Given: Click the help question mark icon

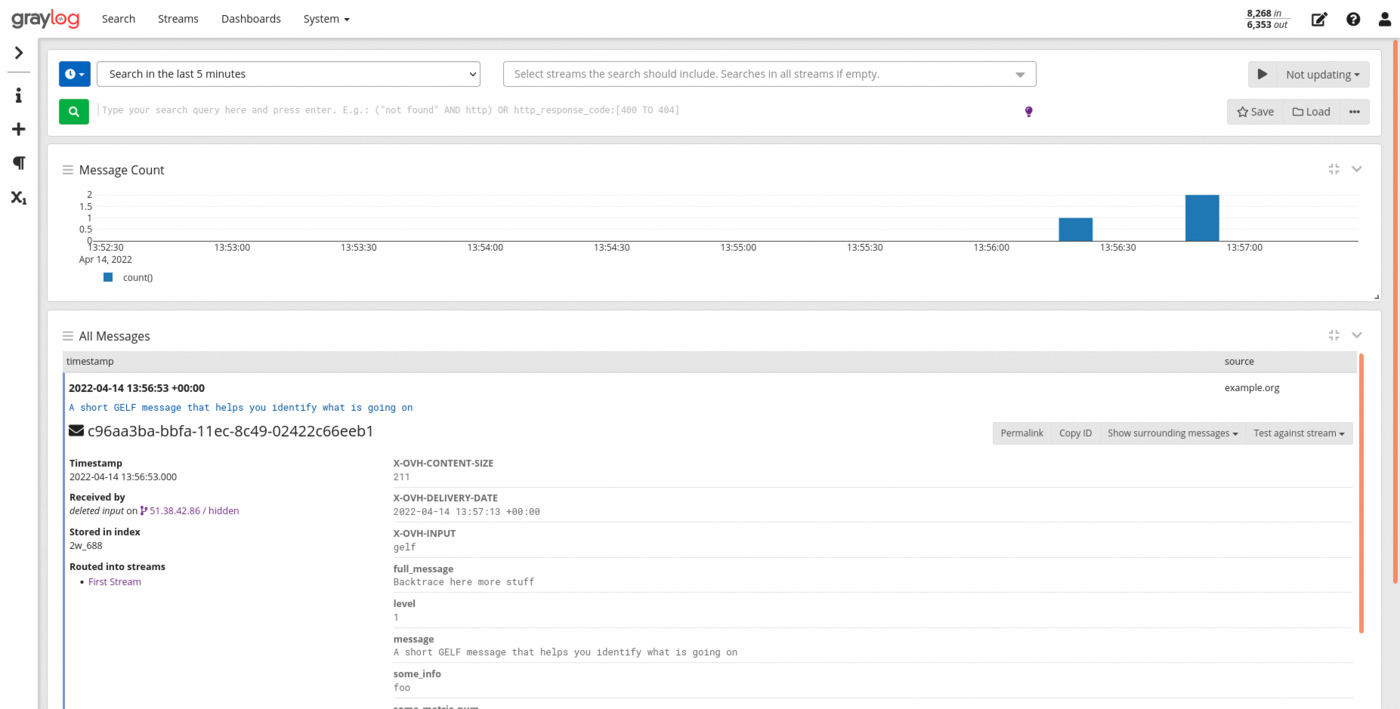Looking at the screenshot, I should 1353,19.
